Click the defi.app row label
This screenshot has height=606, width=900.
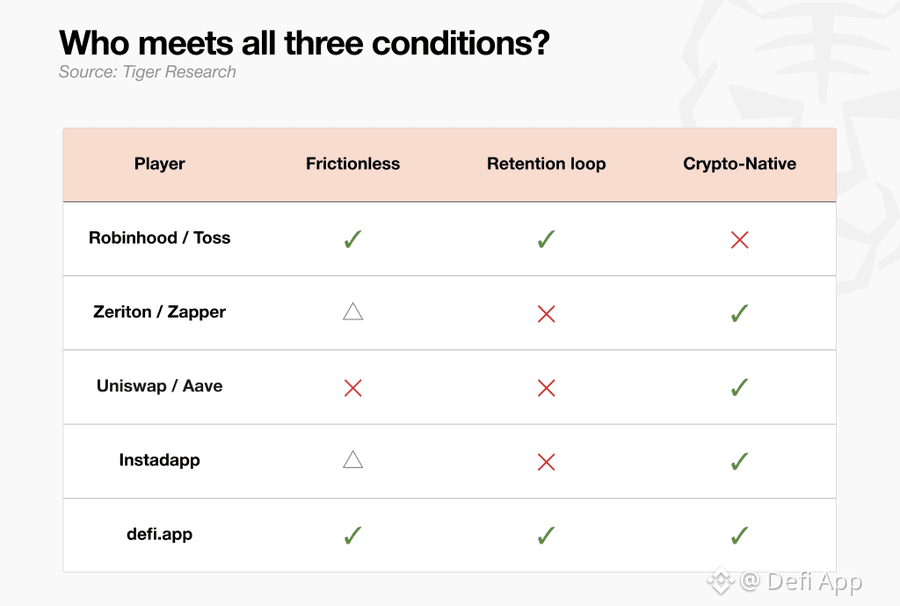tap(160, 534)
